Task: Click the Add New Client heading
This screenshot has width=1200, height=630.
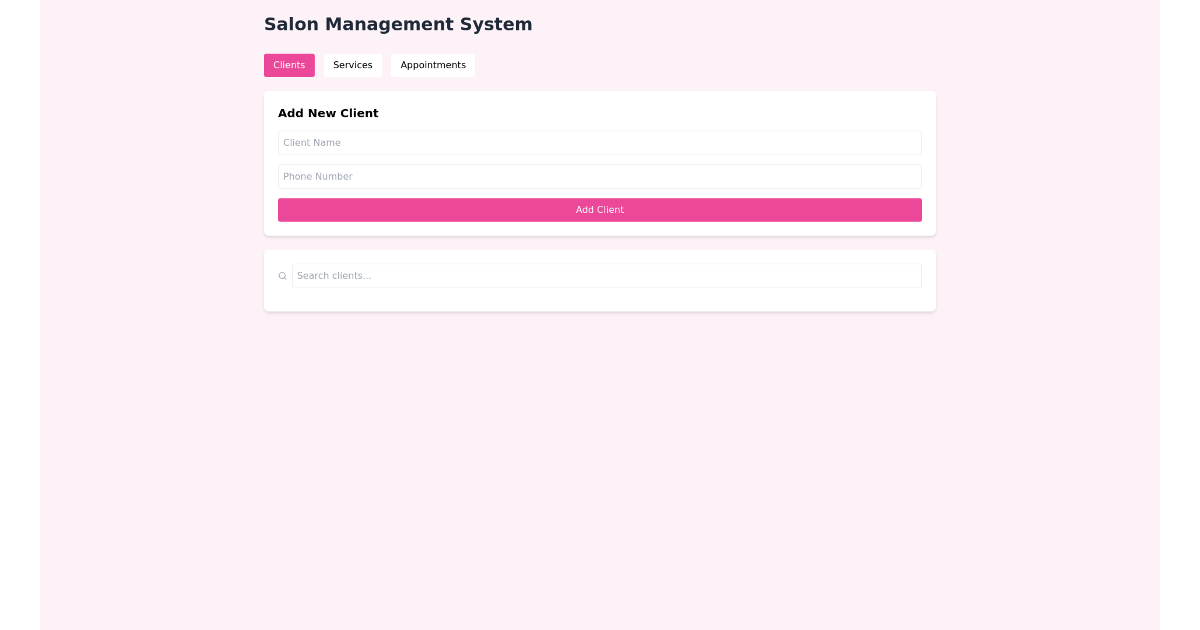Action: (x=328, y=113)
